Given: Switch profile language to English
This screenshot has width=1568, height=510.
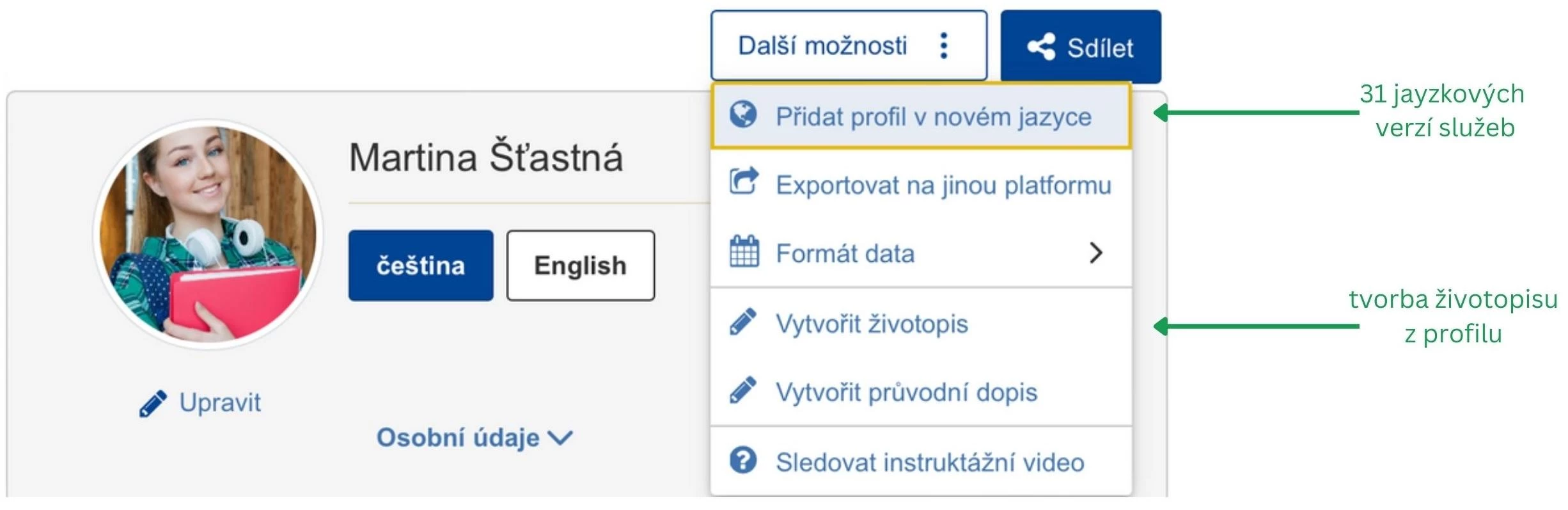Looking at the screenshot, I should pos(580,266).
